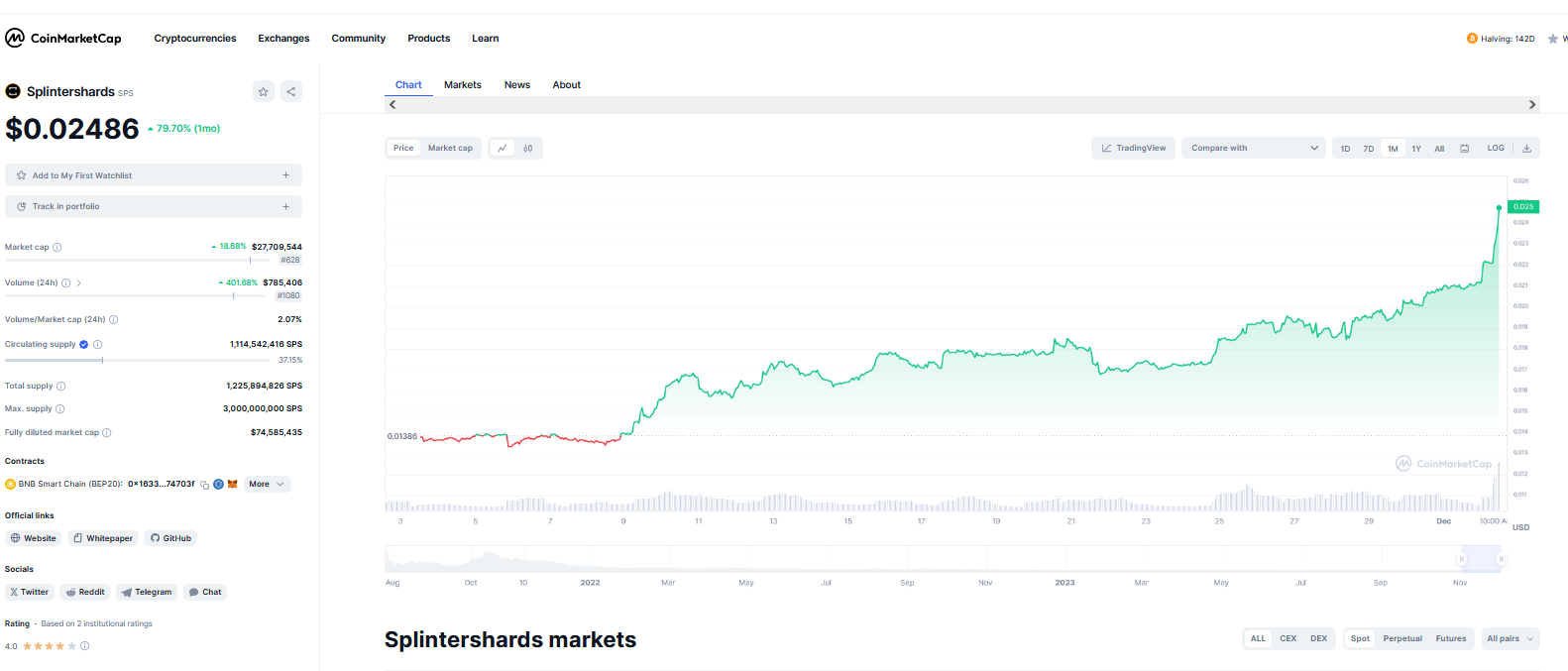Screen dimensions: 1568x671
Task: Open Market cap info tooltip icon
Action: tap(57, 247)
